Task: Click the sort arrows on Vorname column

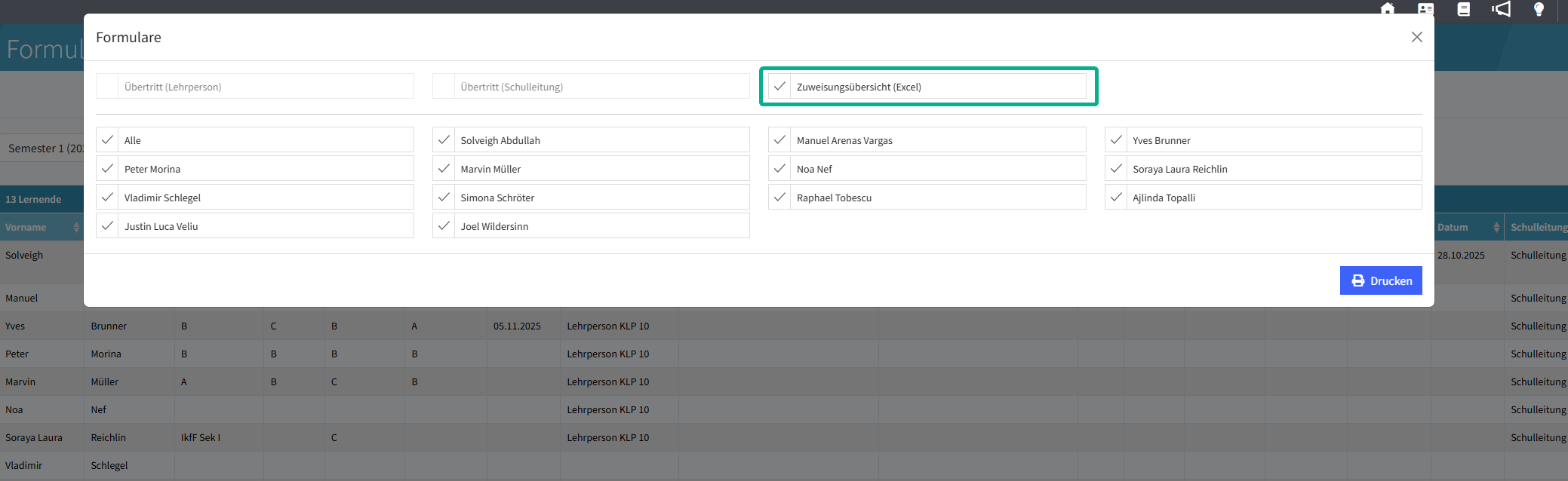Action: pyautogui.click(x=76, y=227)
